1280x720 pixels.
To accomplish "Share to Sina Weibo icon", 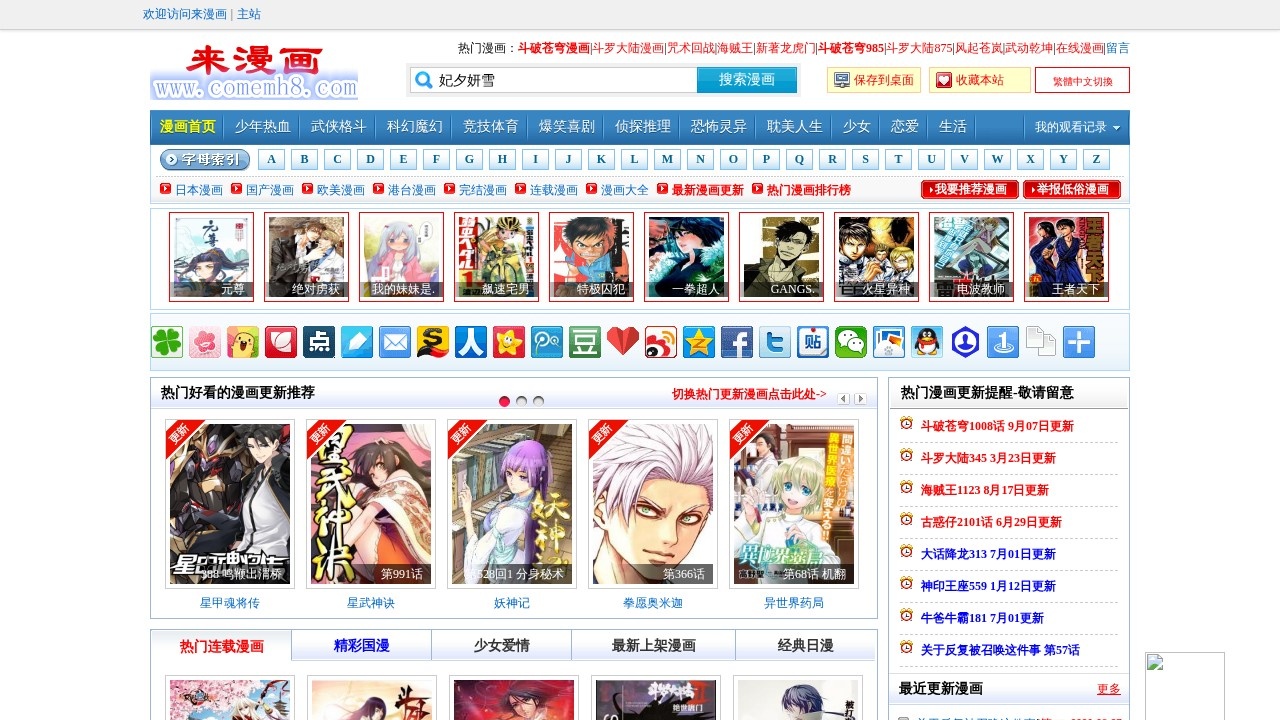I will coord(661,342).
